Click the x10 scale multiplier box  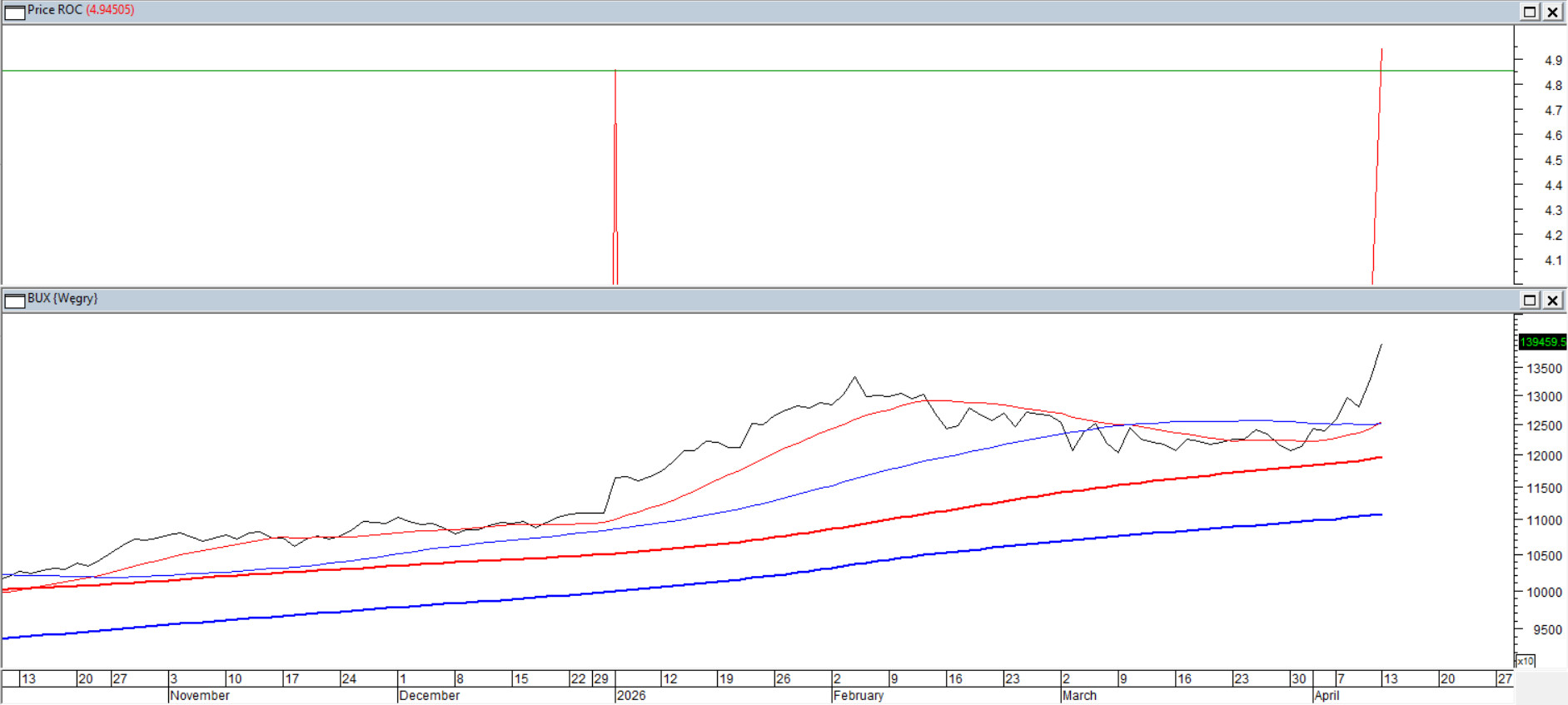[x=1525, y=661]
